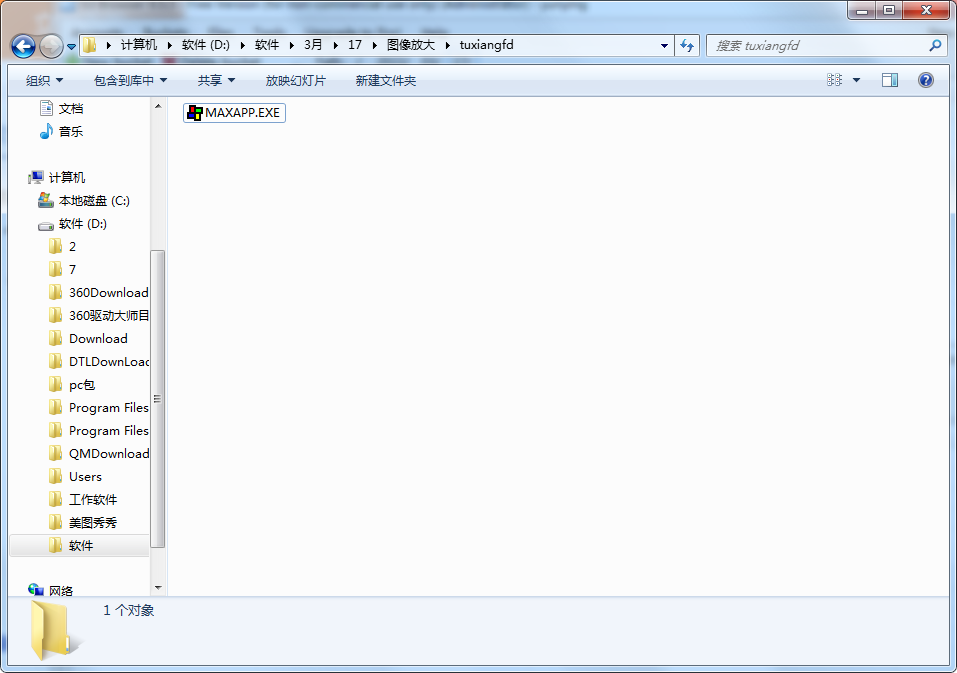Click 软件 (D:) in the address path
The width and height of the screenshot is (957, 673).
pyautogui.click(x=206, y=45)
